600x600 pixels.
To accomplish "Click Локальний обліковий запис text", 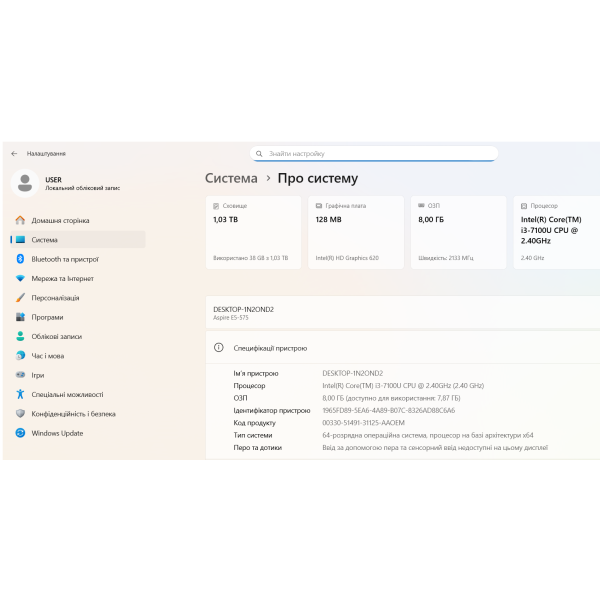I will pos(82,188).
